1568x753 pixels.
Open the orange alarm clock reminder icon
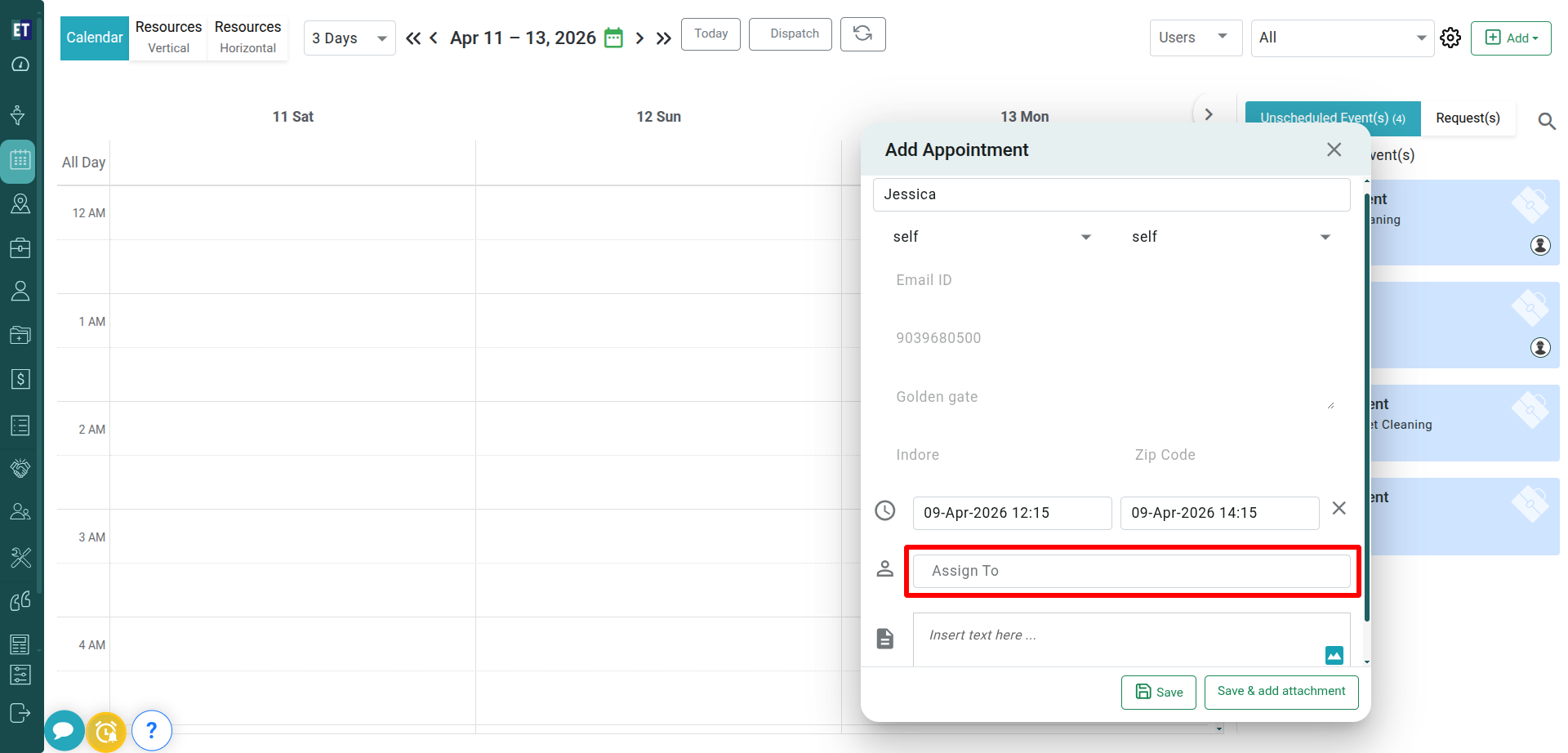106,732
